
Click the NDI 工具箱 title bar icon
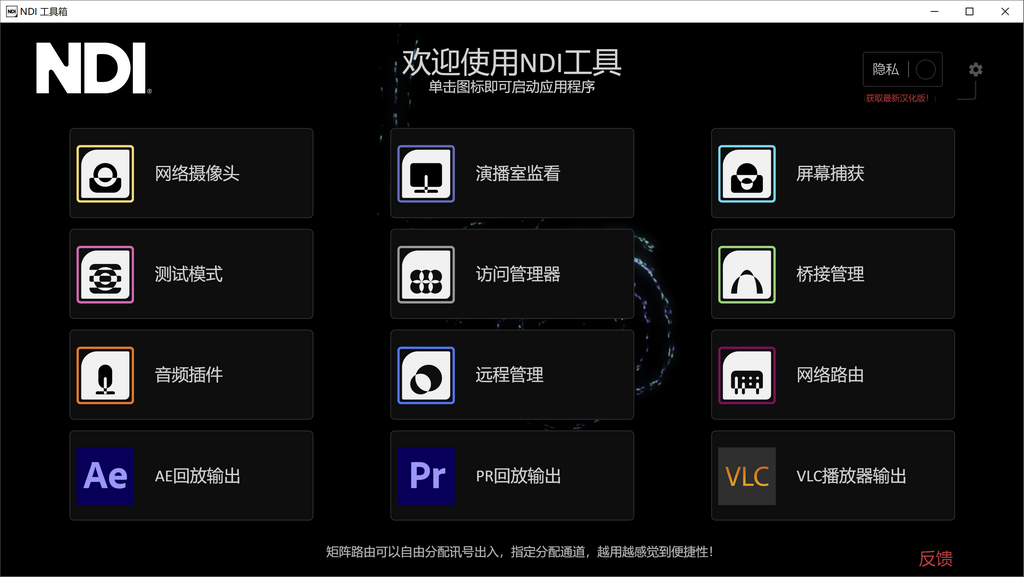pyautogui.click(x=11, y=11)
